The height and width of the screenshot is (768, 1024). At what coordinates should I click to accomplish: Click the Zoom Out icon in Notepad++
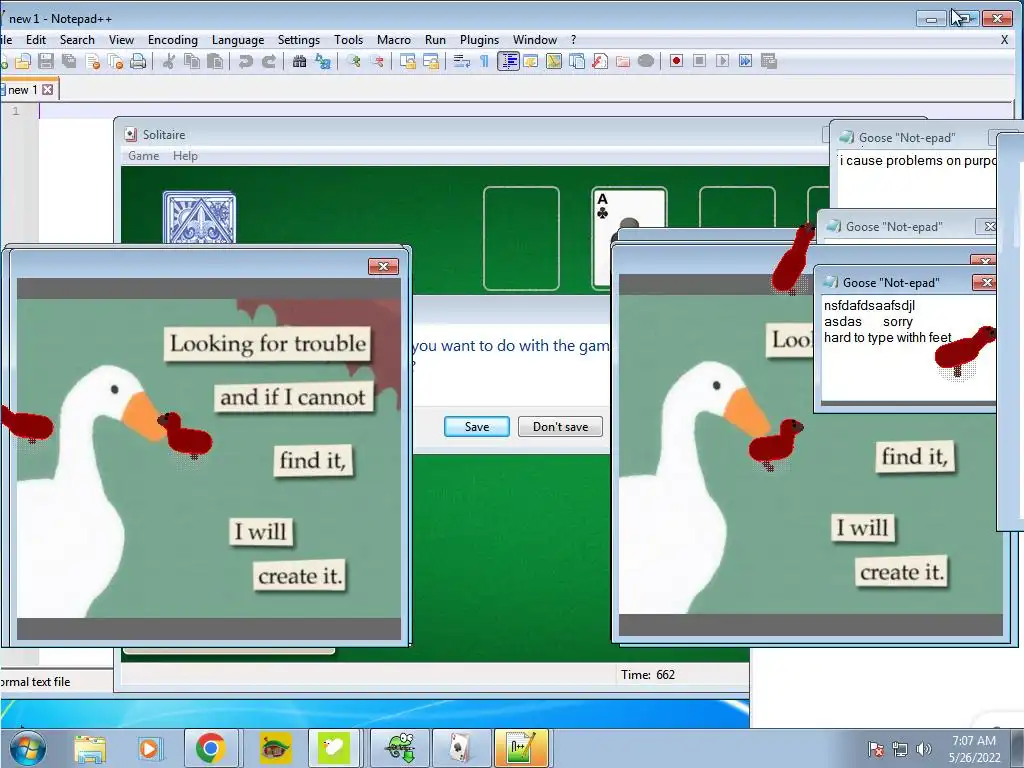(x=377, y=61)
